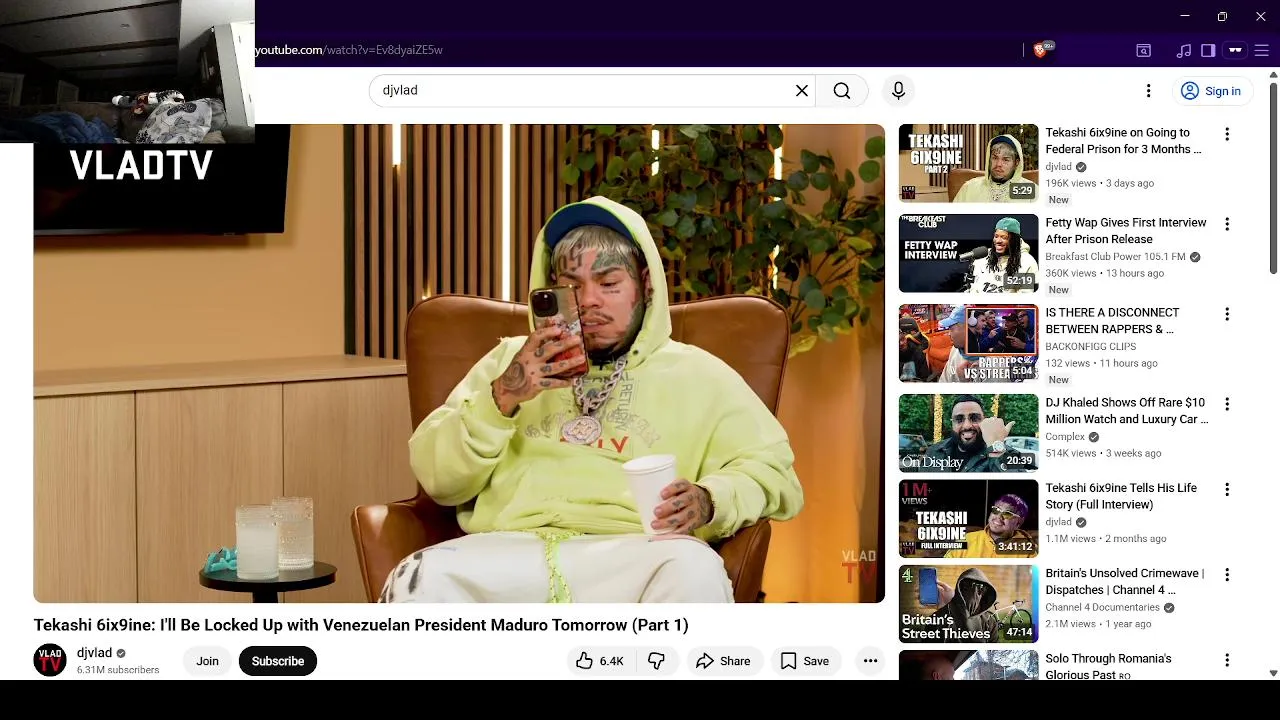
Task: Open options menu for Federal Prison video
Action: (x=1227, y=134)
